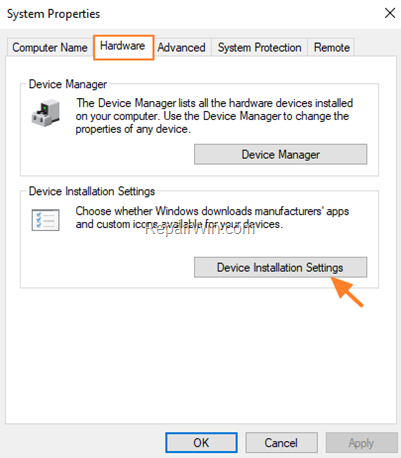The width and height of the screenshot is (401, 458).
Task: Close the System Properties dialog
Action: click(x=390, y=13)
